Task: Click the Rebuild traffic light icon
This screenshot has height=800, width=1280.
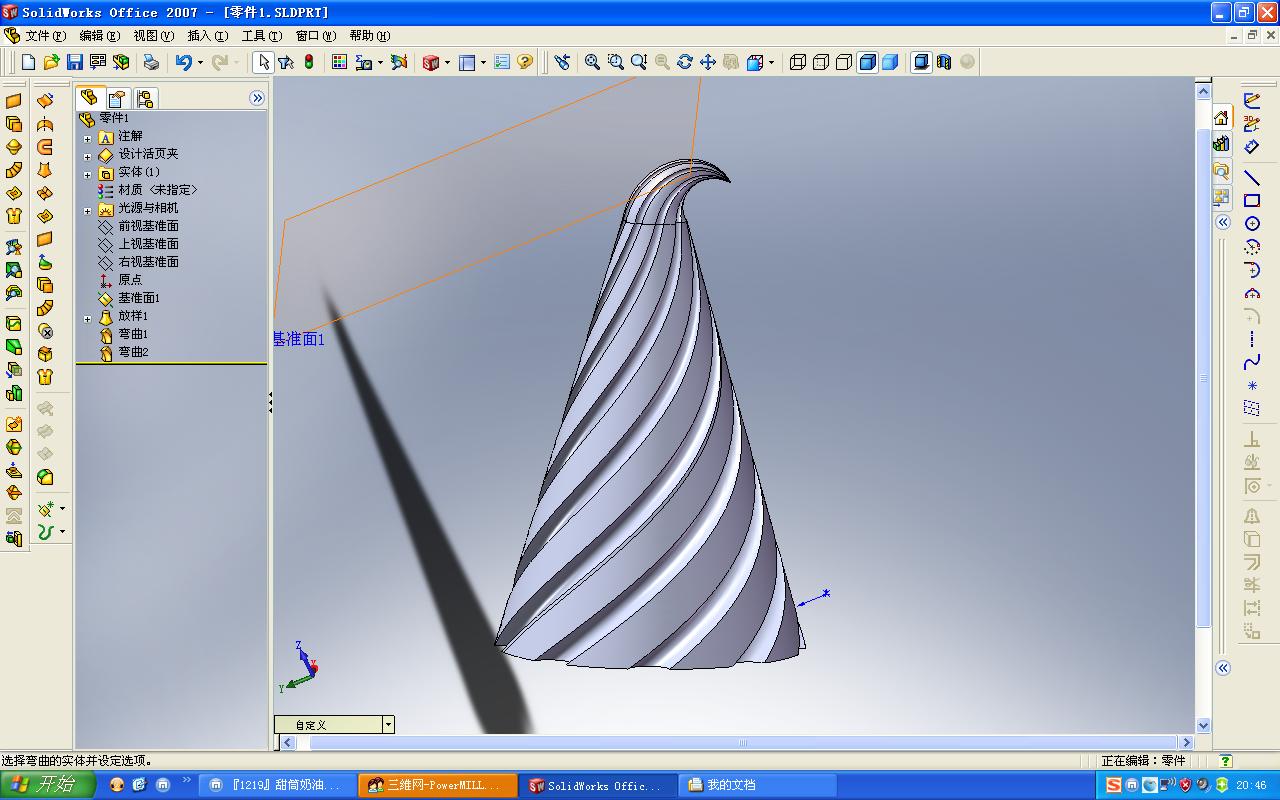Action: (309, 62)
